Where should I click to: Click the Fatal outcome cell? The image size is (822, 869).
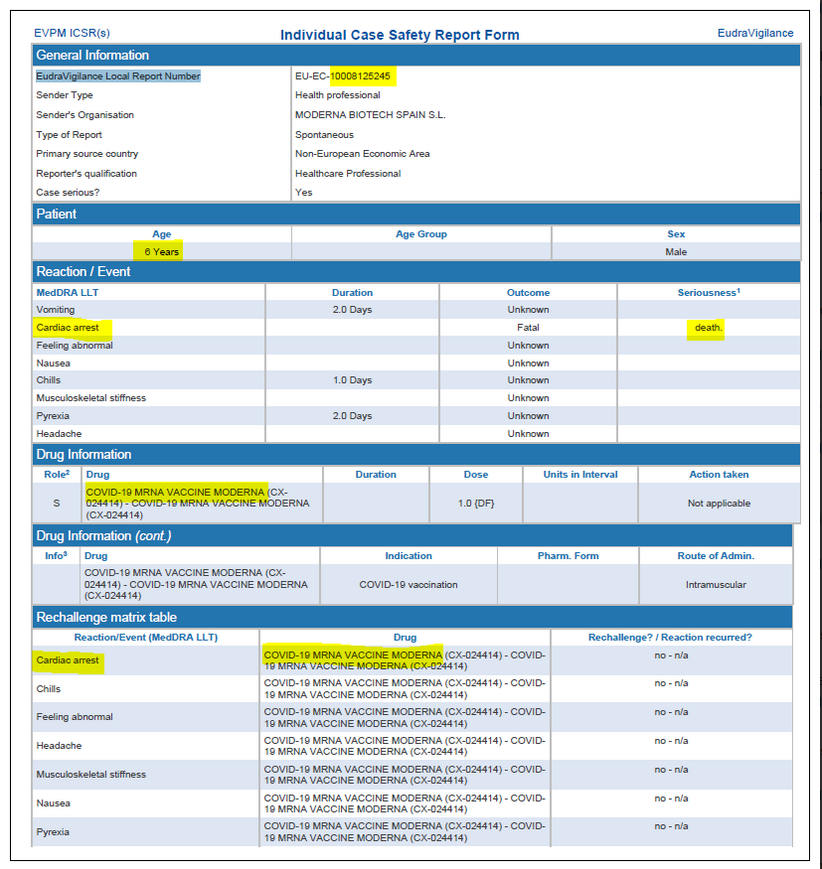(x=527, y=327)
